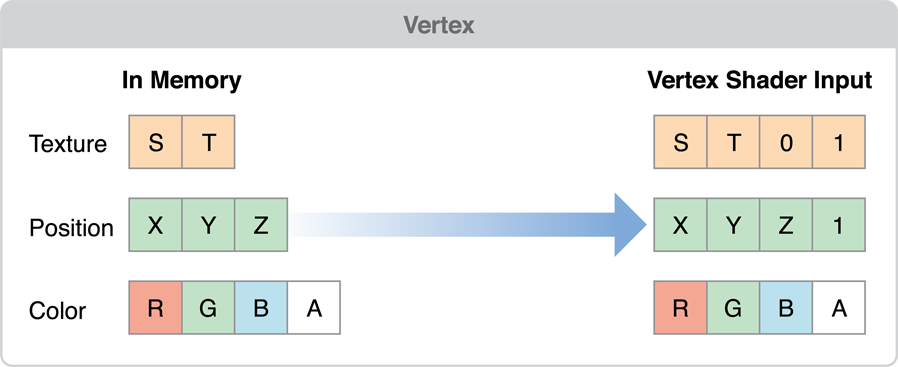Select the red R swatch in shader input row

click(680, 308)
